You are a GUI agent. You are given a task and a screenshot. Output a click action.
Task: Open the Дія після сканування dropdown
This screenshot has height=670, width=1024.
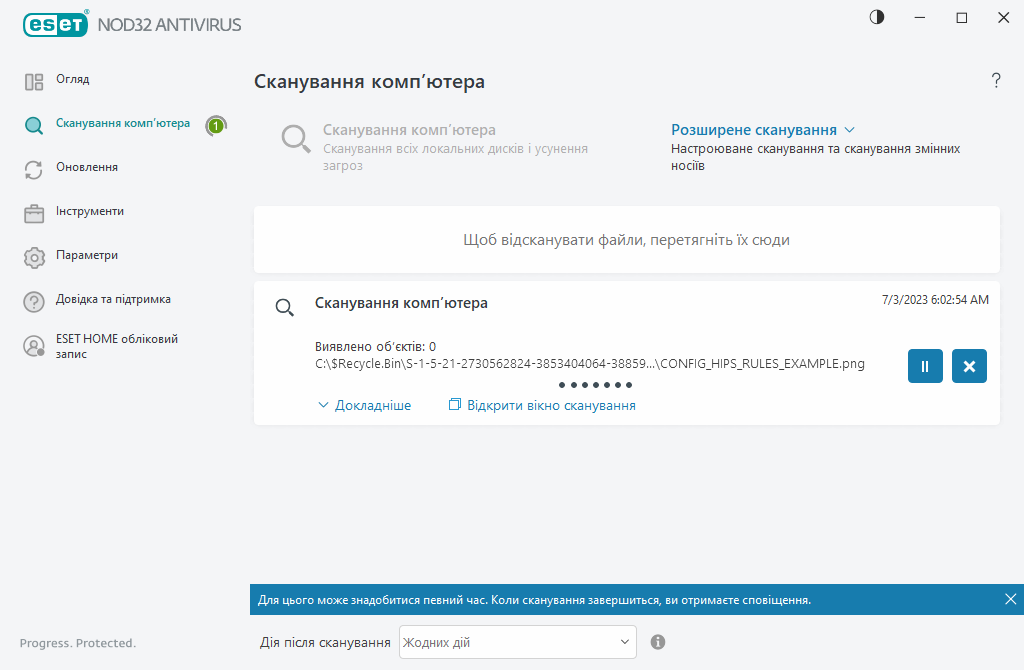(517, 642)
